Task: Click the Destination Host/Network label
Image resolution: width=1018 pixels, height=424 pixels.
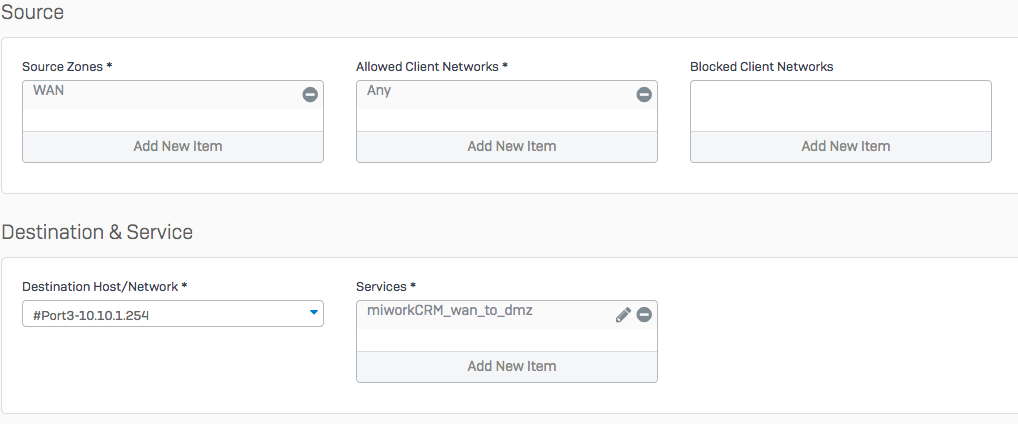Action: click(x=105, y=286)
